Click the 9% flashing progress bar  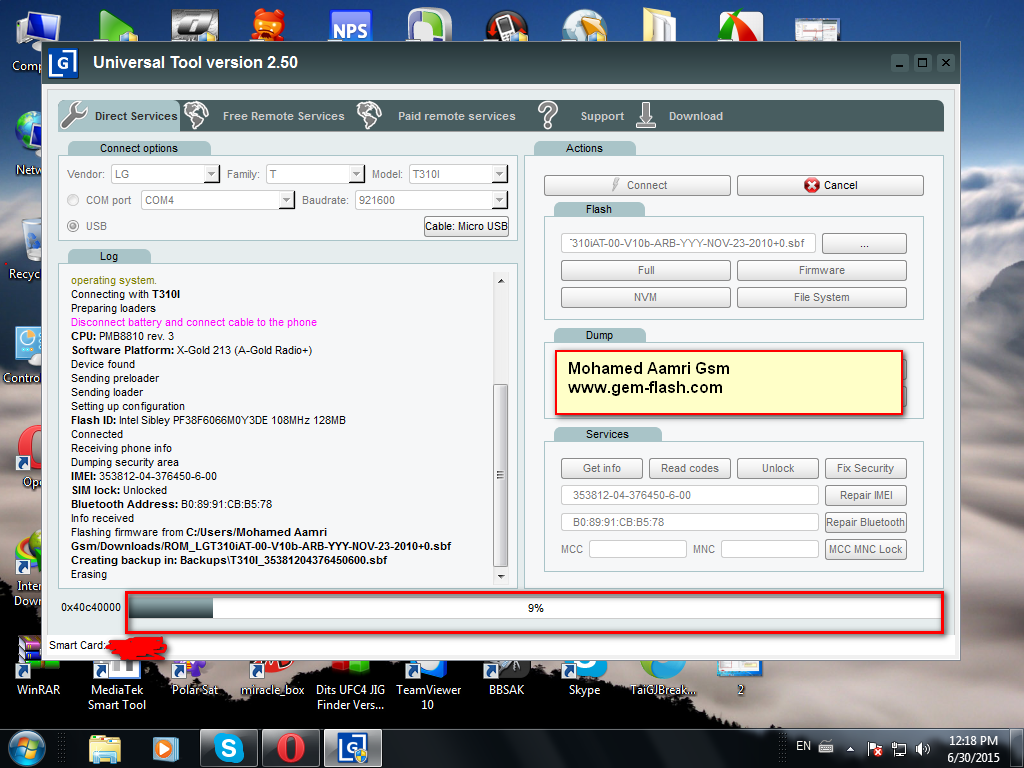coord(535,608)
